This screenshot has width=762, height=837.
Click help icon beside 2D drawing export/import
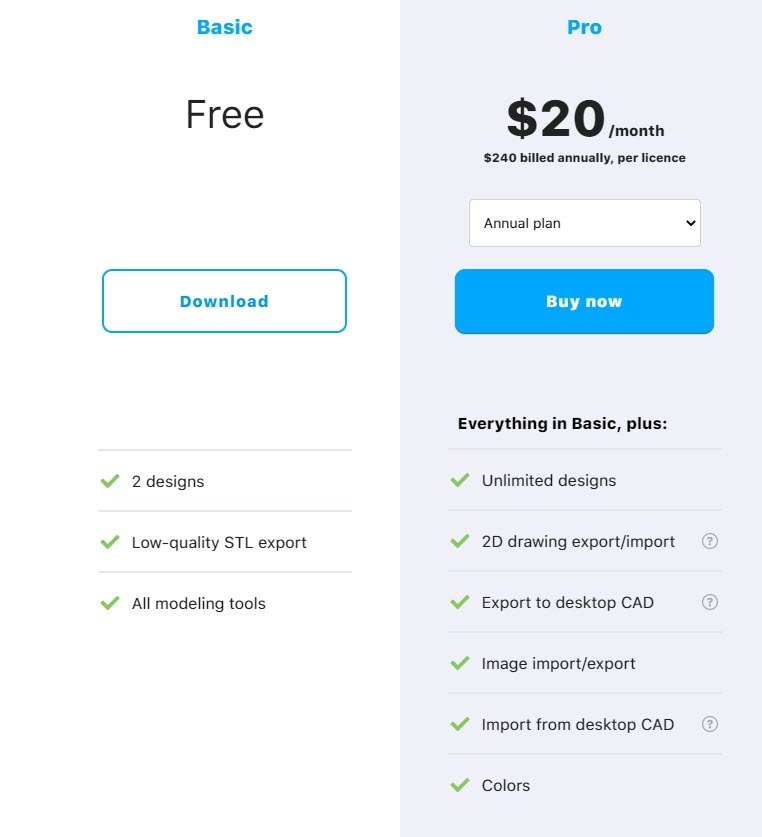pos(710,541)
